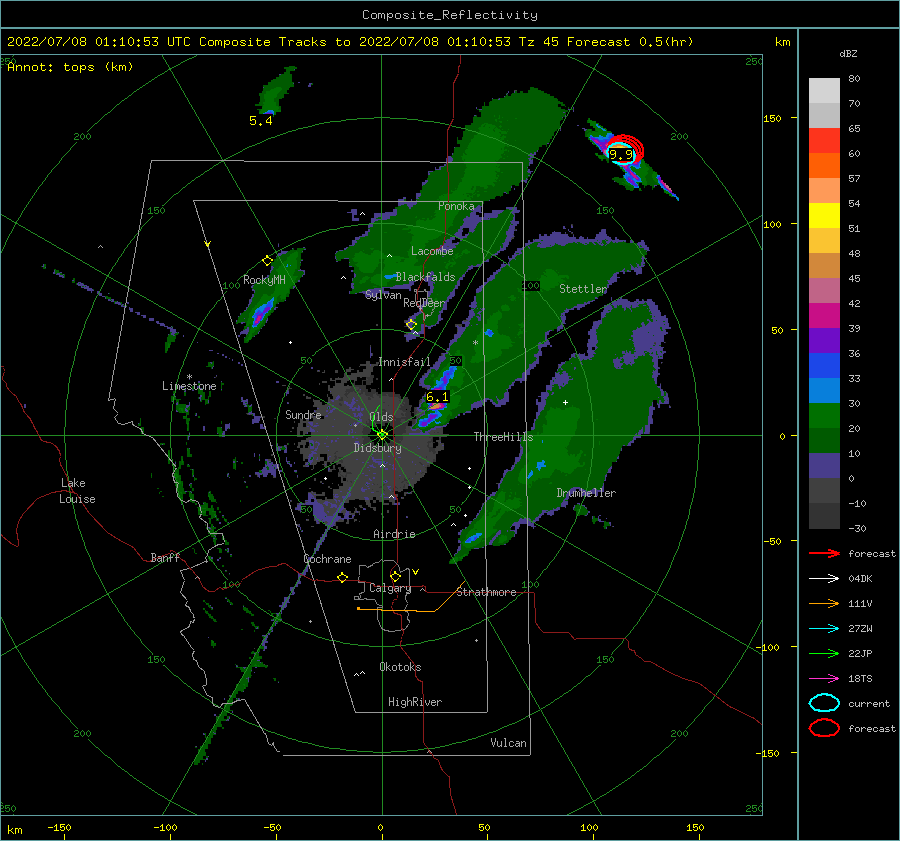This screenshot has width=900, height=841.
Task: Click the Limestone label
Action: tap(189, 386)
